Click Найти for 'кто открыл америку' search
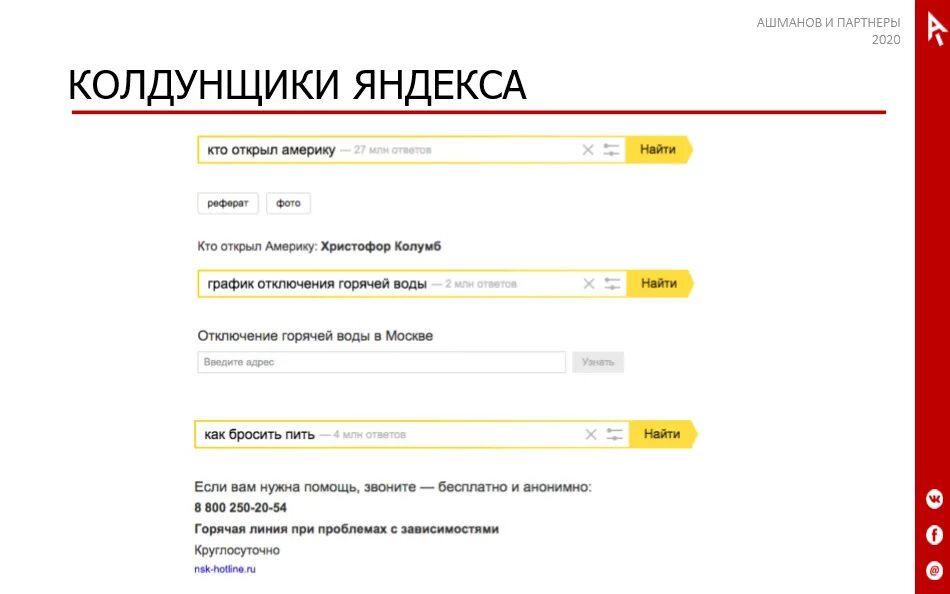Screen dimensions: 950x594 (659, 149)
